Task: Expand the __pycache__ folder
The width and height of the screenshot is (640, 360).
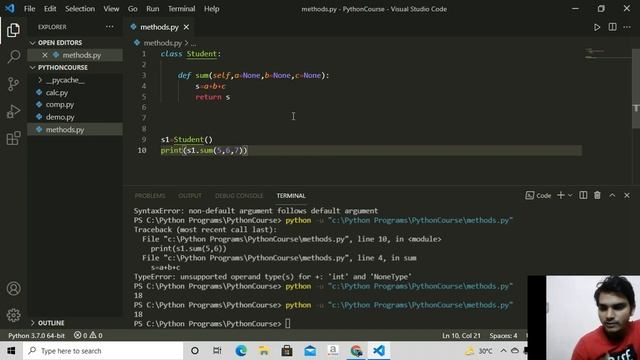Action: coord(65,80)
